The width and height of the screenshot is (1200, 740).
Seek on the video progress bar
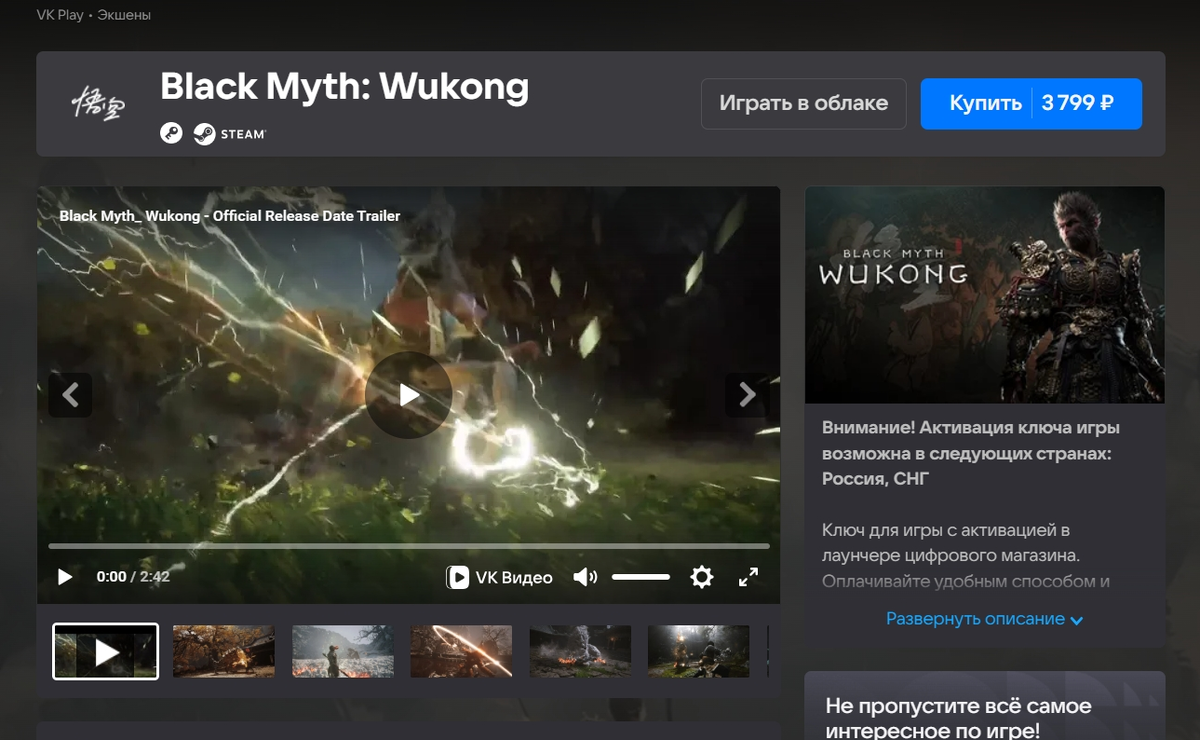(x=409, y=546)
